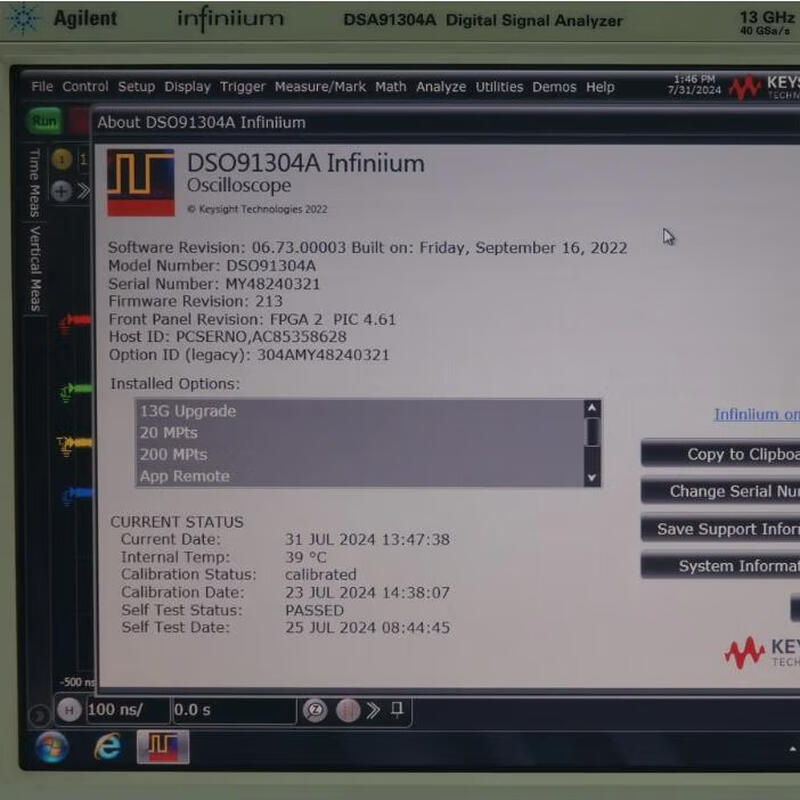
Task: Click the H horizontal settings icon
Action: tap(67, 711)
